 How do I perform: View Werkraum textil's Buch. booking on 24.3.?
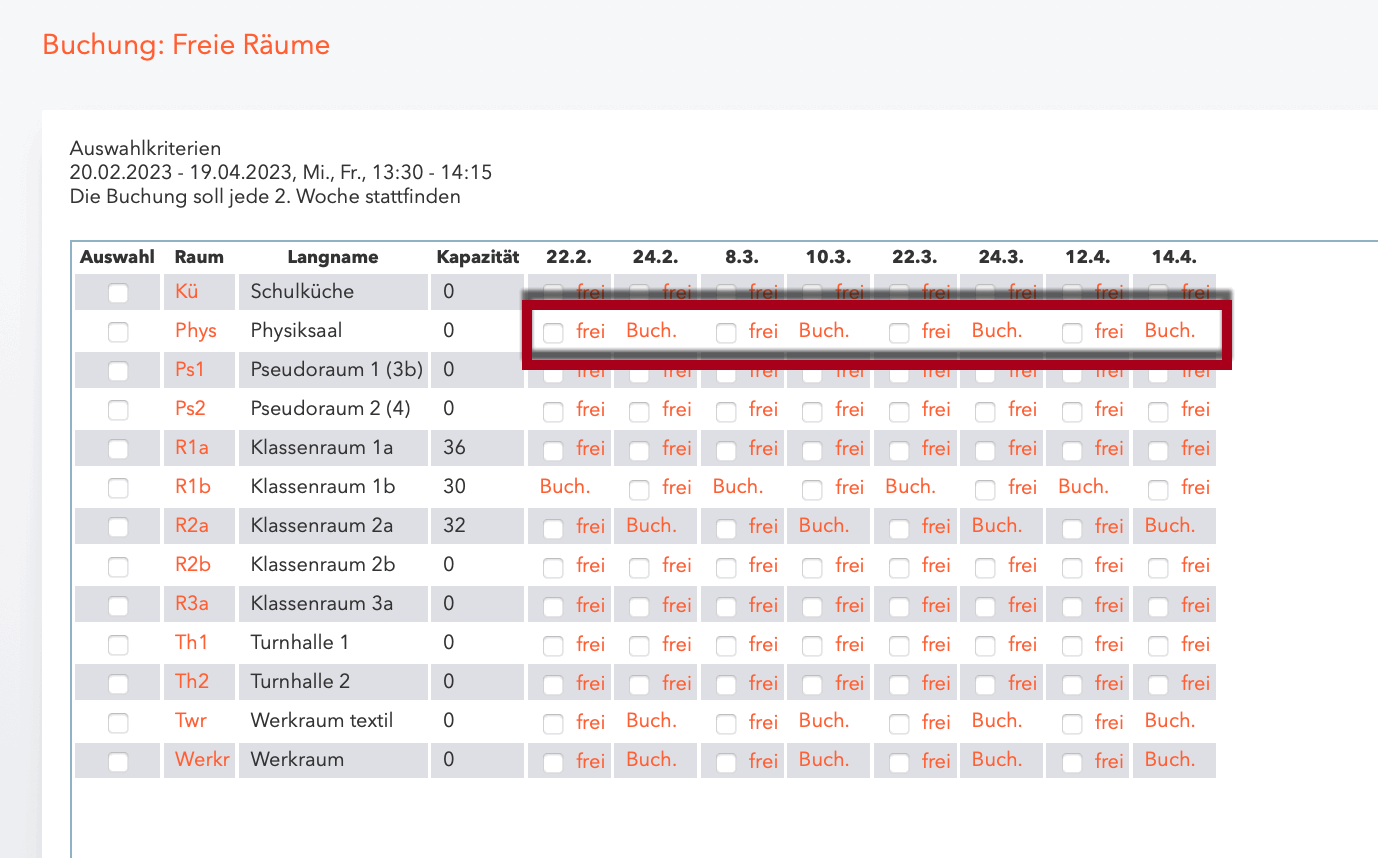pos(997,720)
